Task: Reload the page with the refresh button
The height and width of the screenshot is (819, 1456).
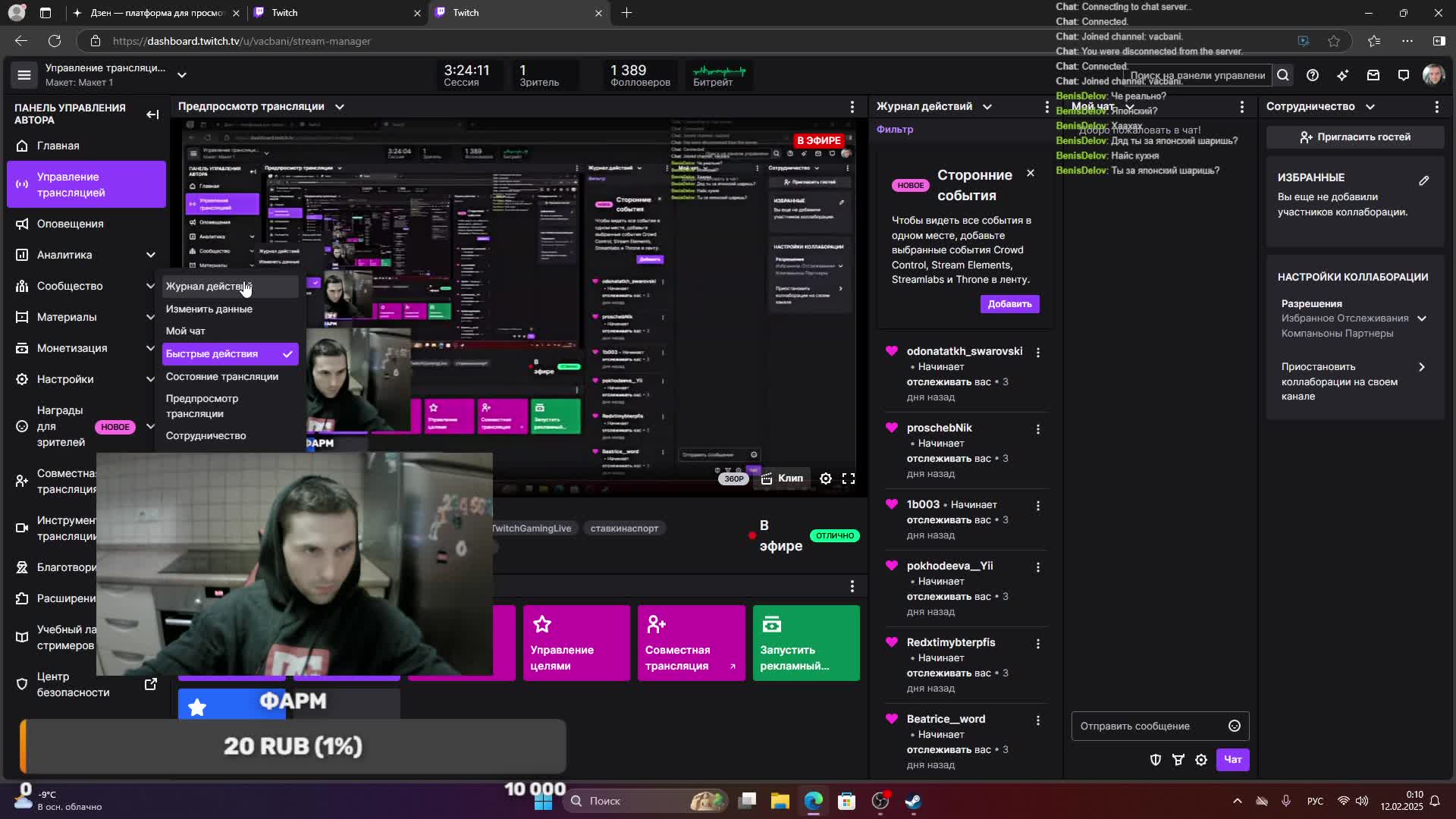Action: (x=55, y=41)
